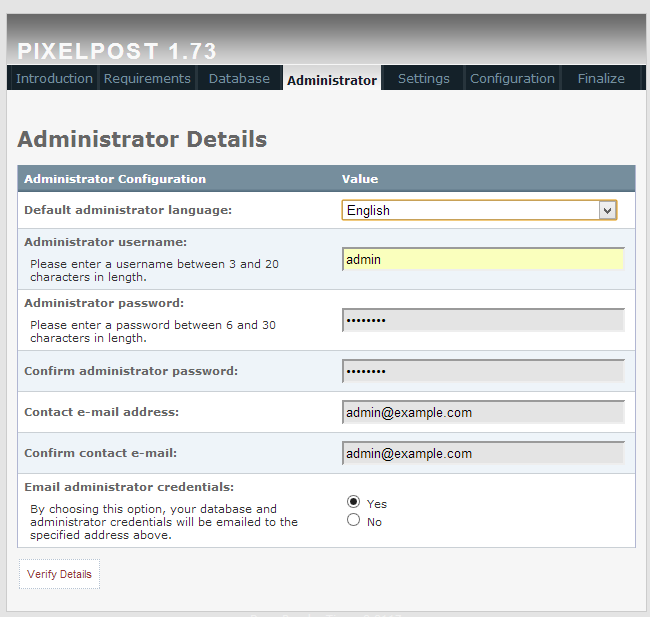
Task: Click the administrator username field
Action: [483, 260]
